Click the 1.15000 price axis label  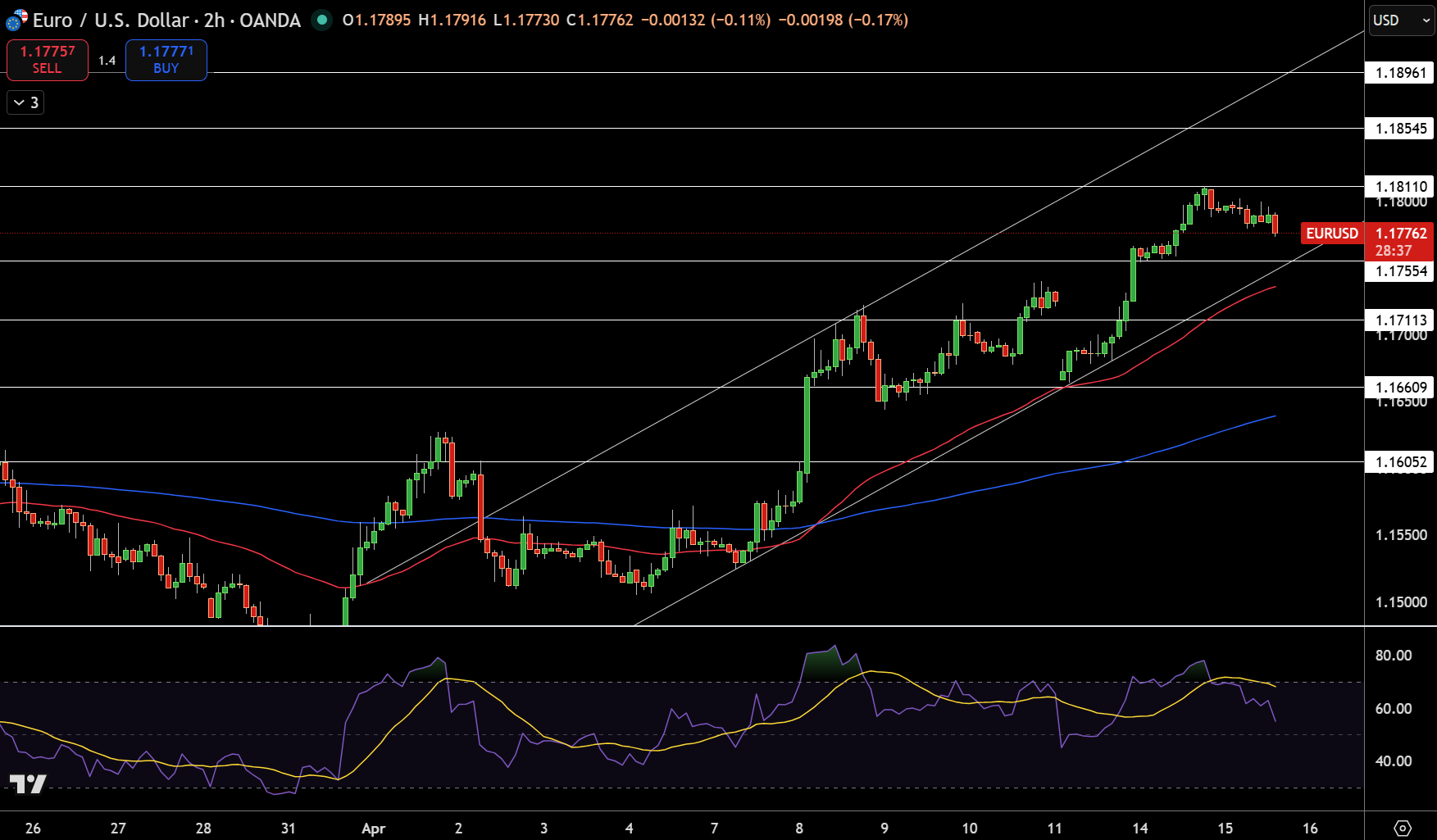tap(1401, 602)
